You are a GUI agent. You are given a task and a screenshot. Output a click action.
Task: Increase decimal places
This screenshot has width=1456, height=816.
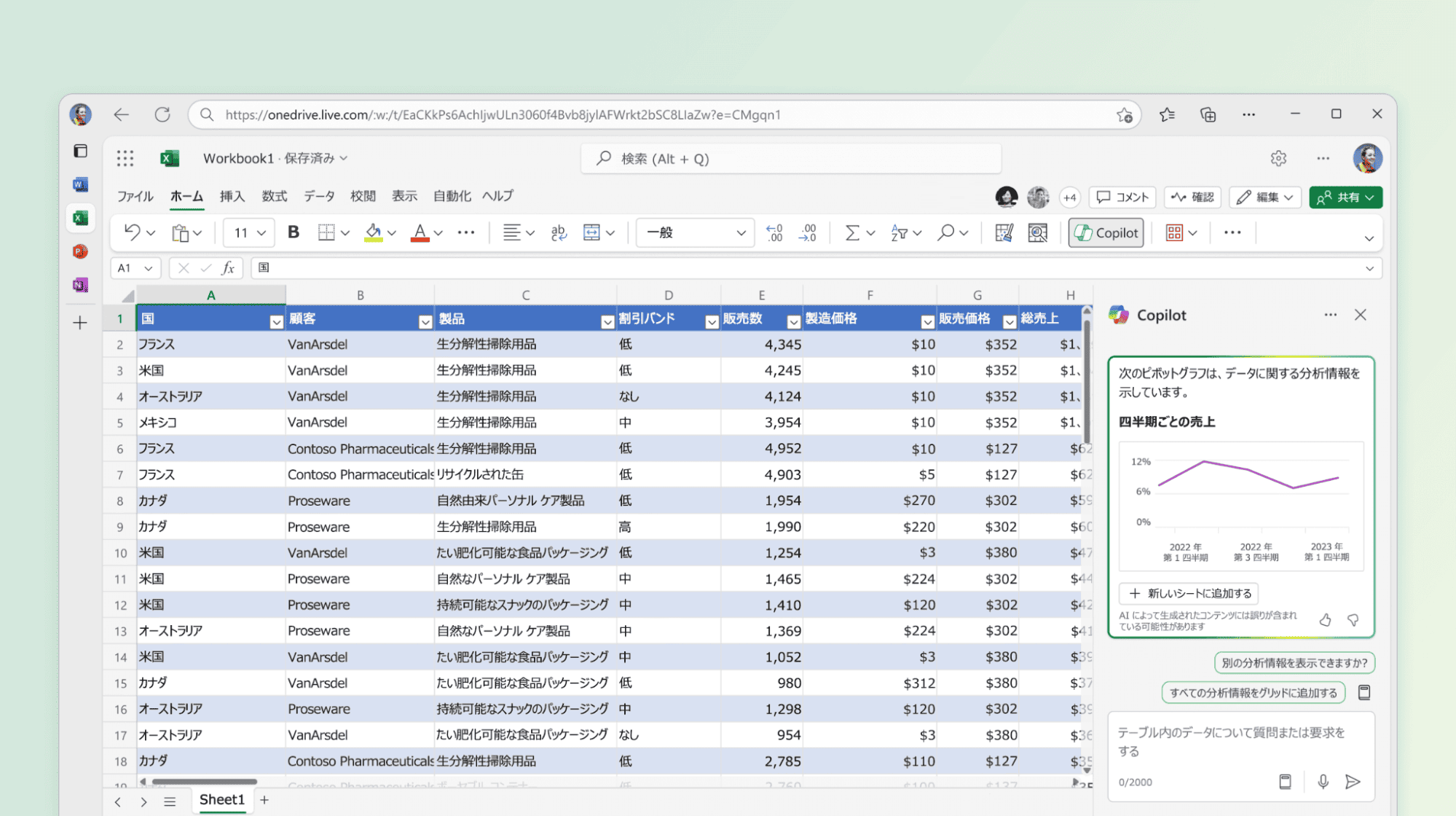pyautogui.click(x=774, y=232)
